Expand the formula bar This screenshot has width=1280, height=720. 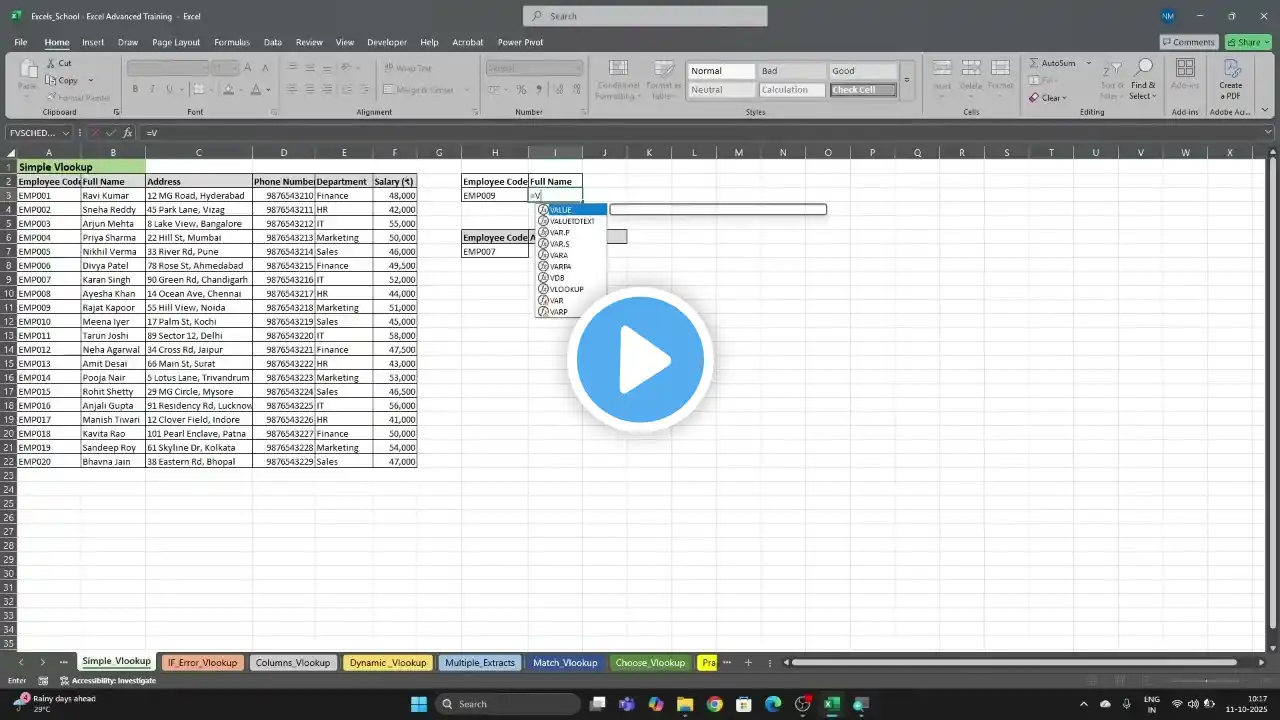pyautogui.click(x=1269, y=133)
